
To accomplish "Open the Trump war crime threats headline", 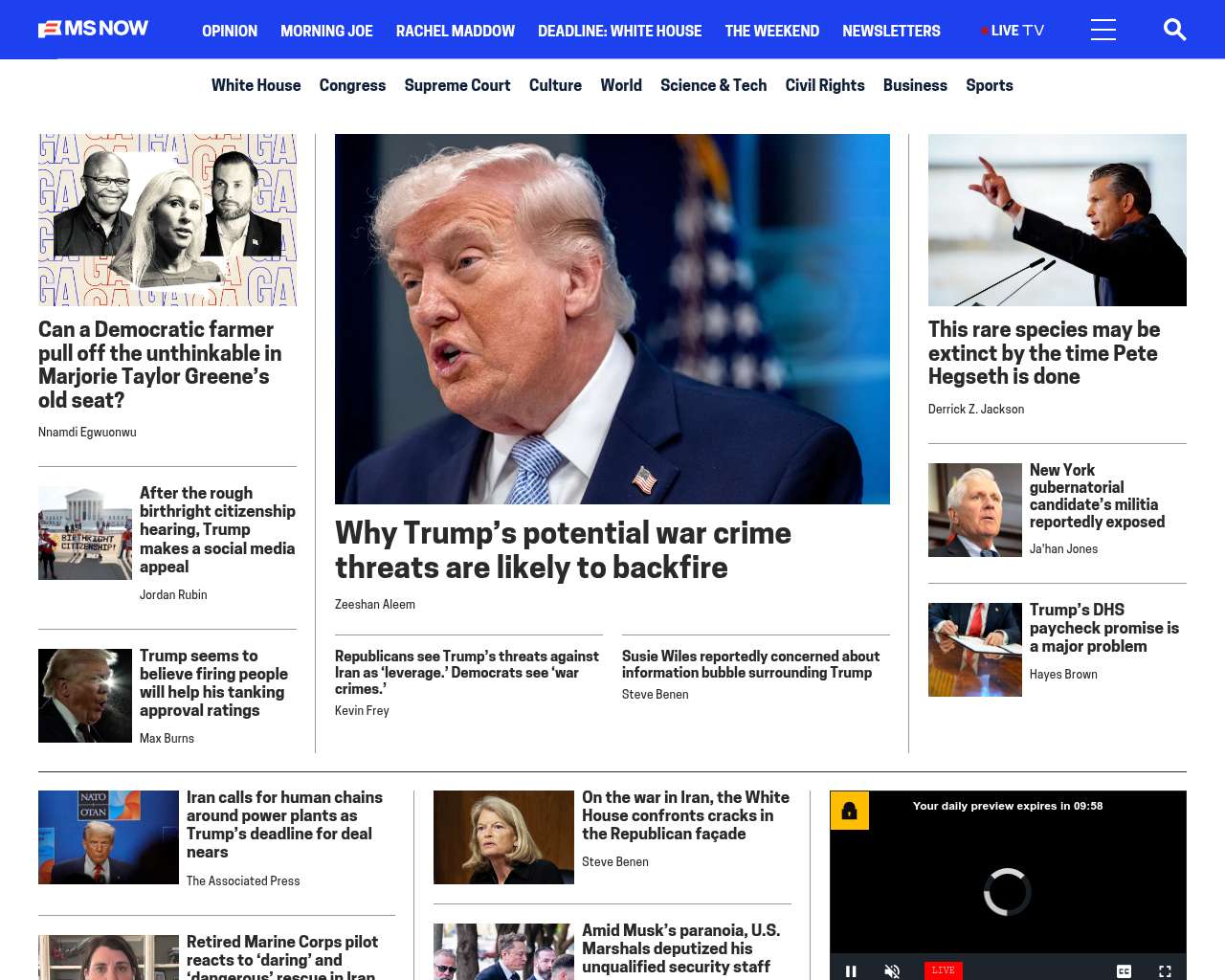I will [563, 549].
